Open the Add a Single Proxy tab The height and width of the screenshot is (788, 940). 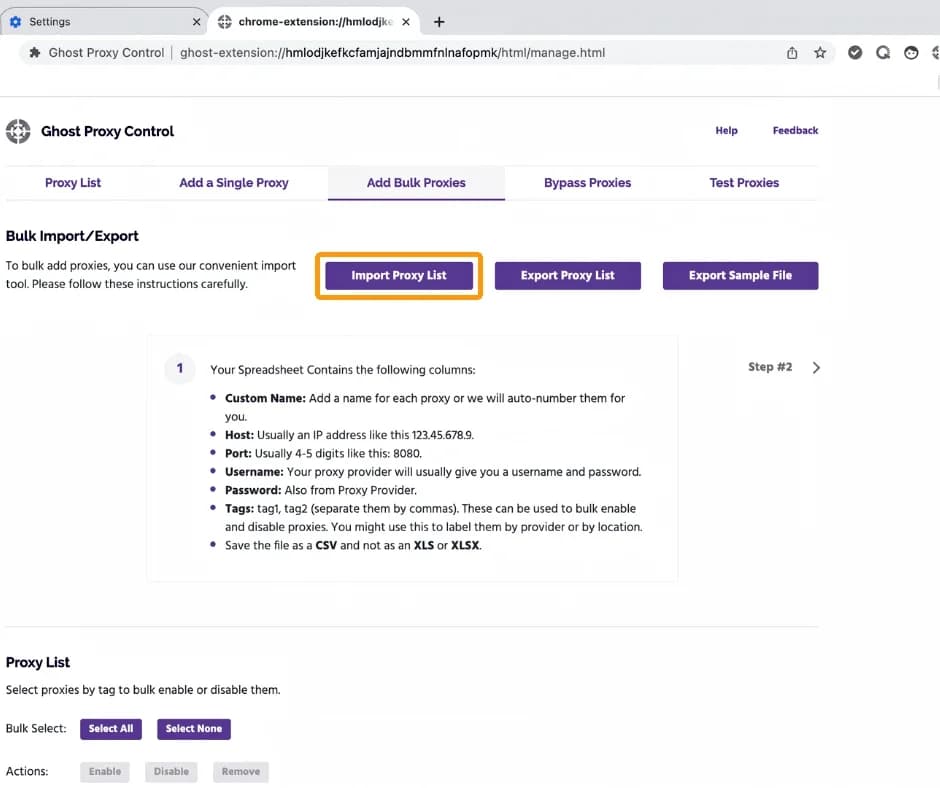233,183
